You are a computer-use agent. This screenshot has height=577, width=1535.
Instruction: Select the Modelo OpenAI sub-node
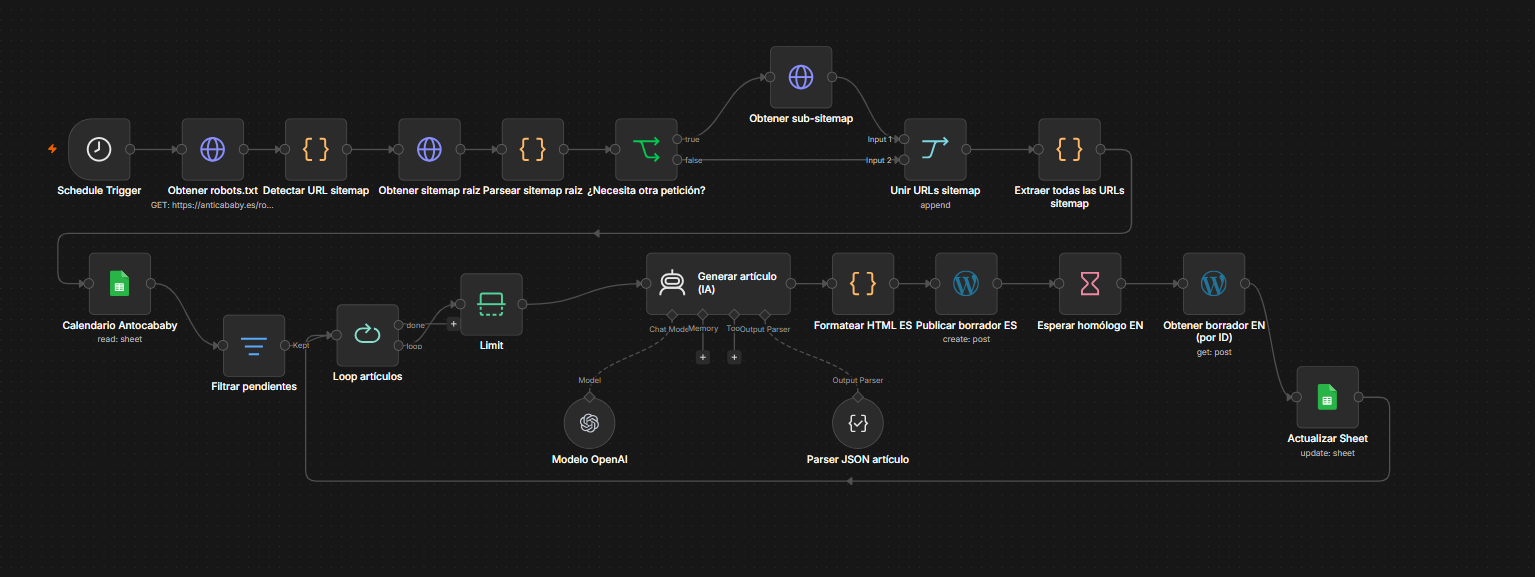(x=589, y=423)
